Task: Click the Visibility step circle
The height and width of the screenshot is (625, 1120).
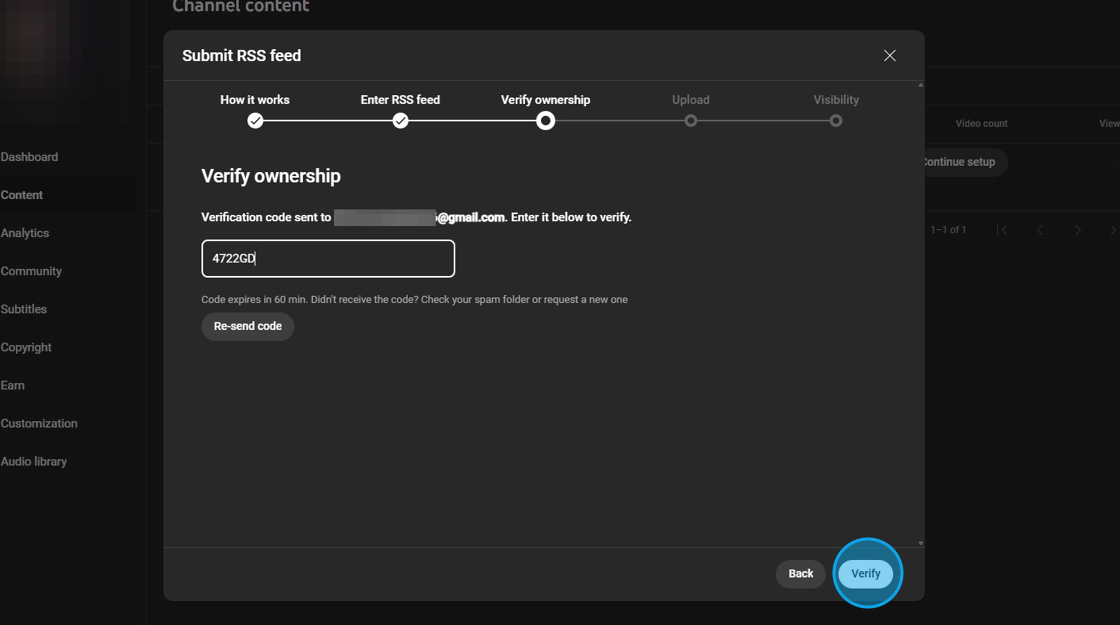Action: click(x=836, y=121)
